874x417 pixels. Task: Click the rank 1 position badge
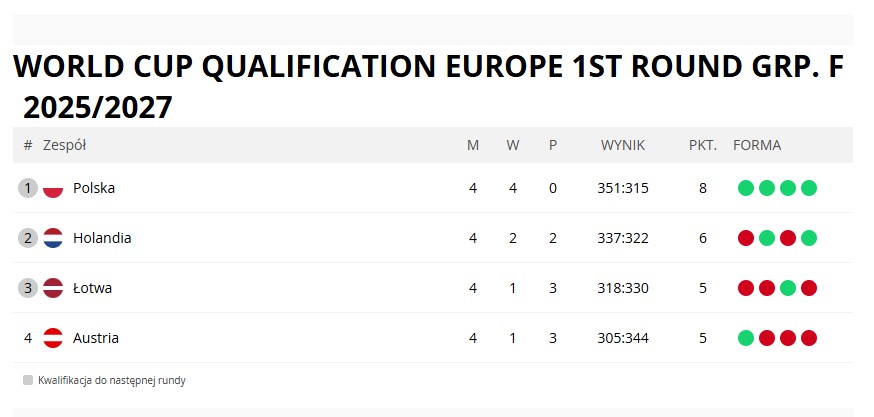tap(28, 188)
